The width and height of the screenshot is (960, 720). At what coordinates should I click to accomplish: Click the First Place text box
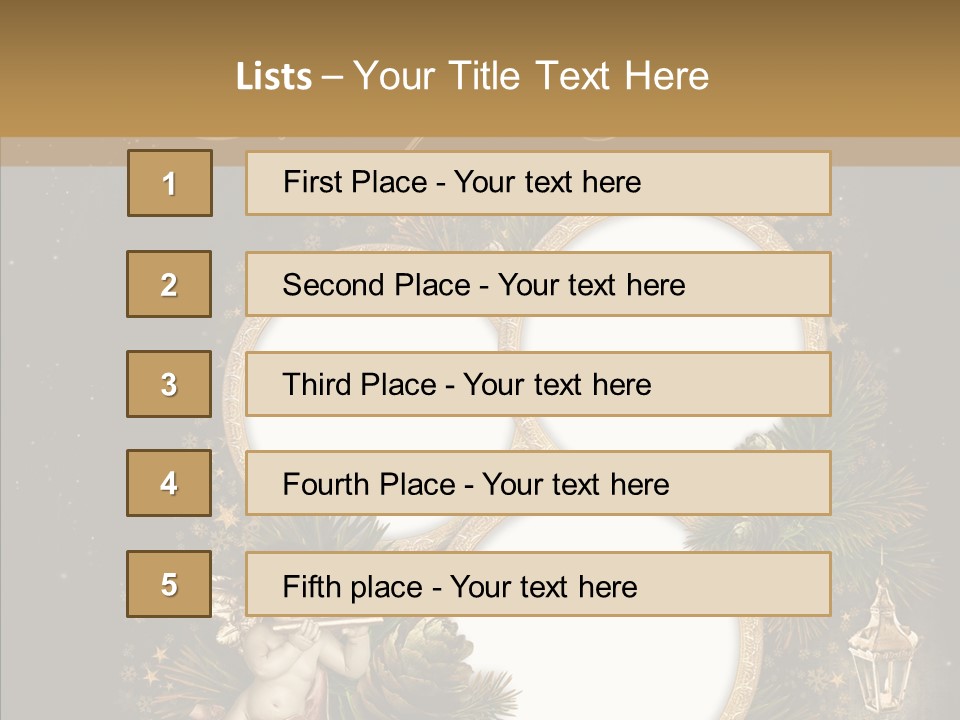[x=538, y=183]
